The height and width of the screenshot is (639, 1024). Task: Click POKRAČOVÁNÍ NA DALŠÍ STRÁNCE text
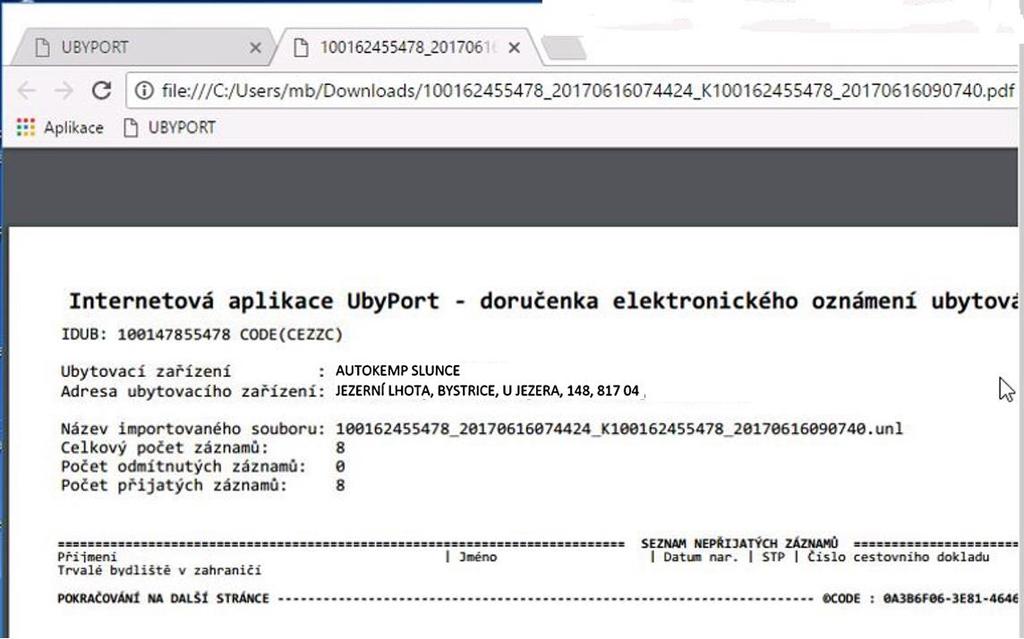click(x=163, y=598)
